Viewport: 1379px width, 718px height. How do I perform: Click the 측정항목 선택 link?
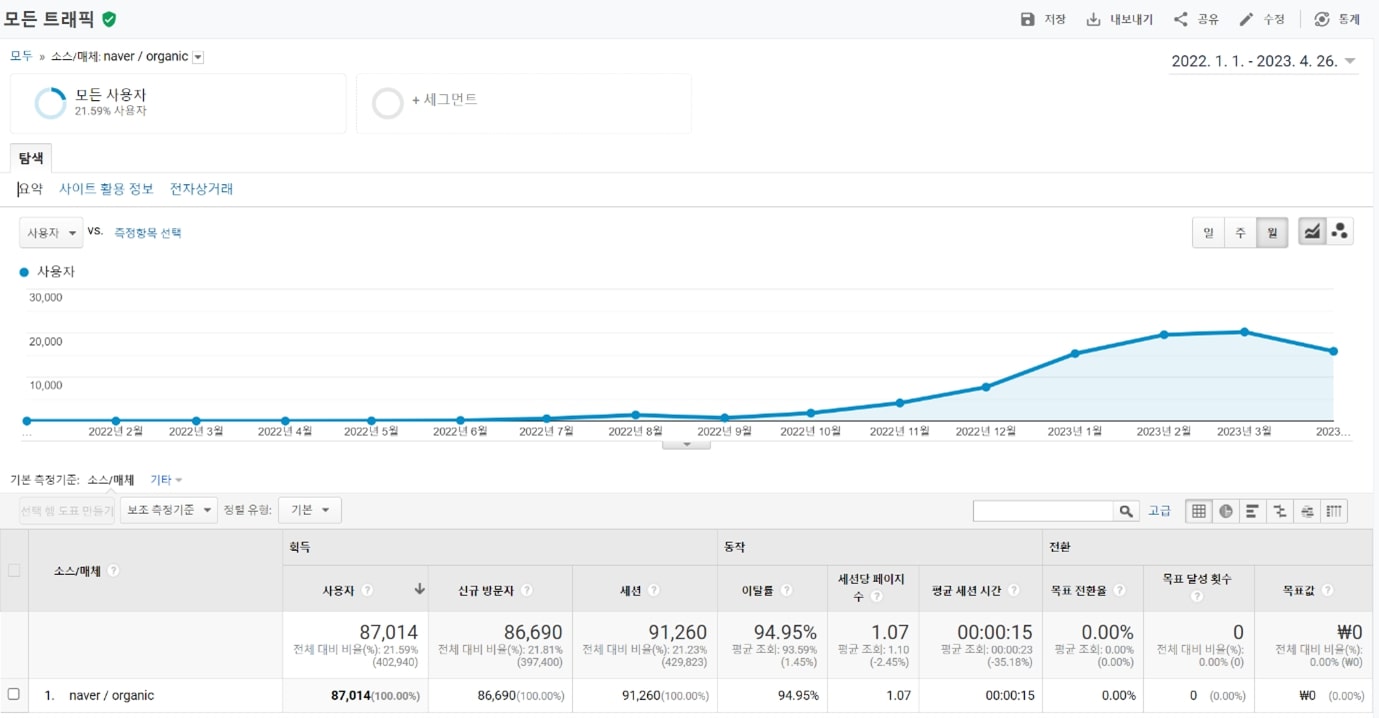[x=148, y=232]
